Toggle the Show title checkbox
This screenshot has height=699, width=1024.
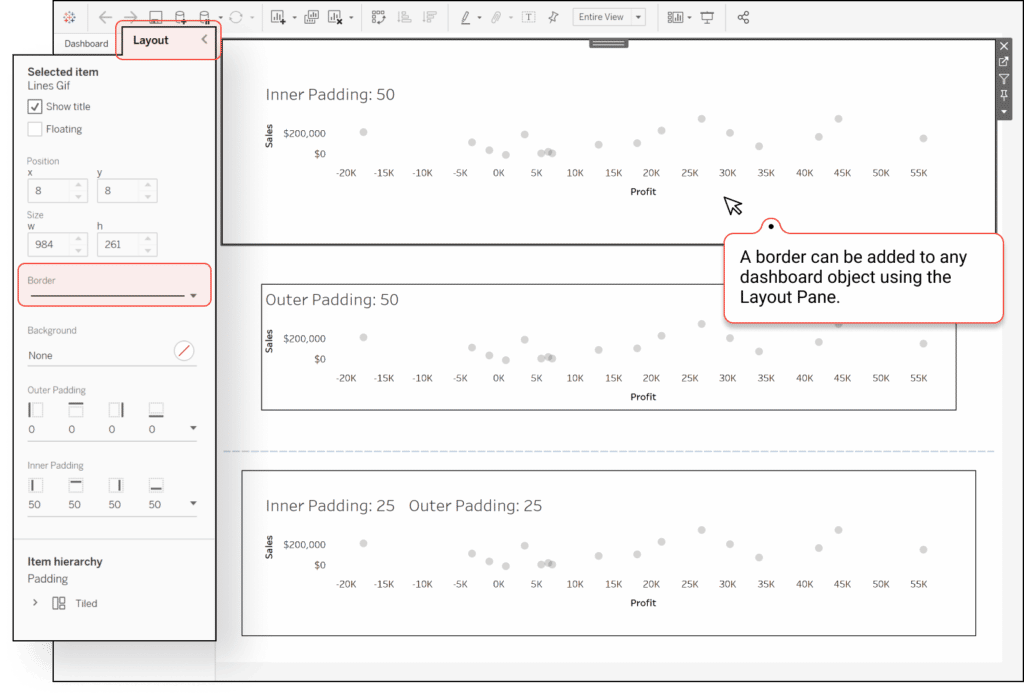[35, 106]
